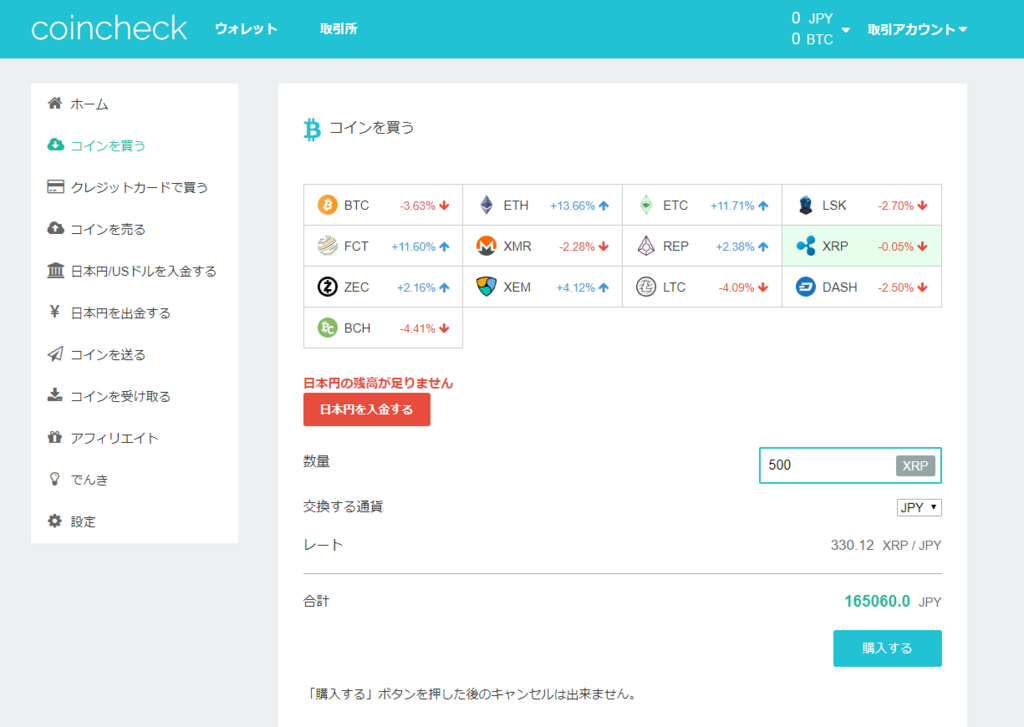Click the Zcash ZEC coin icon
The width and height of the screenshot is (1024, 727).
[x=327, y=287]
